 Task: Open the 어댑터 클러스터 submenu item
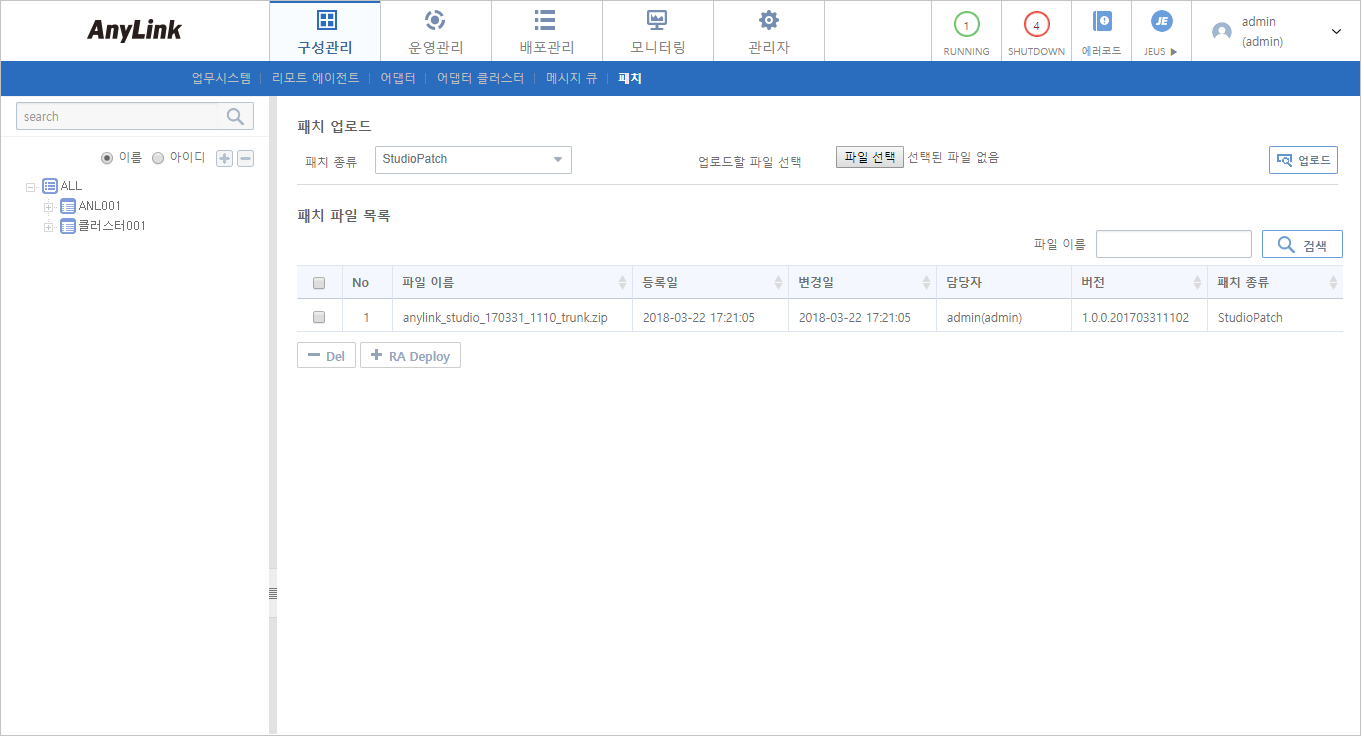pyautogui.click(x=480, y=78)
